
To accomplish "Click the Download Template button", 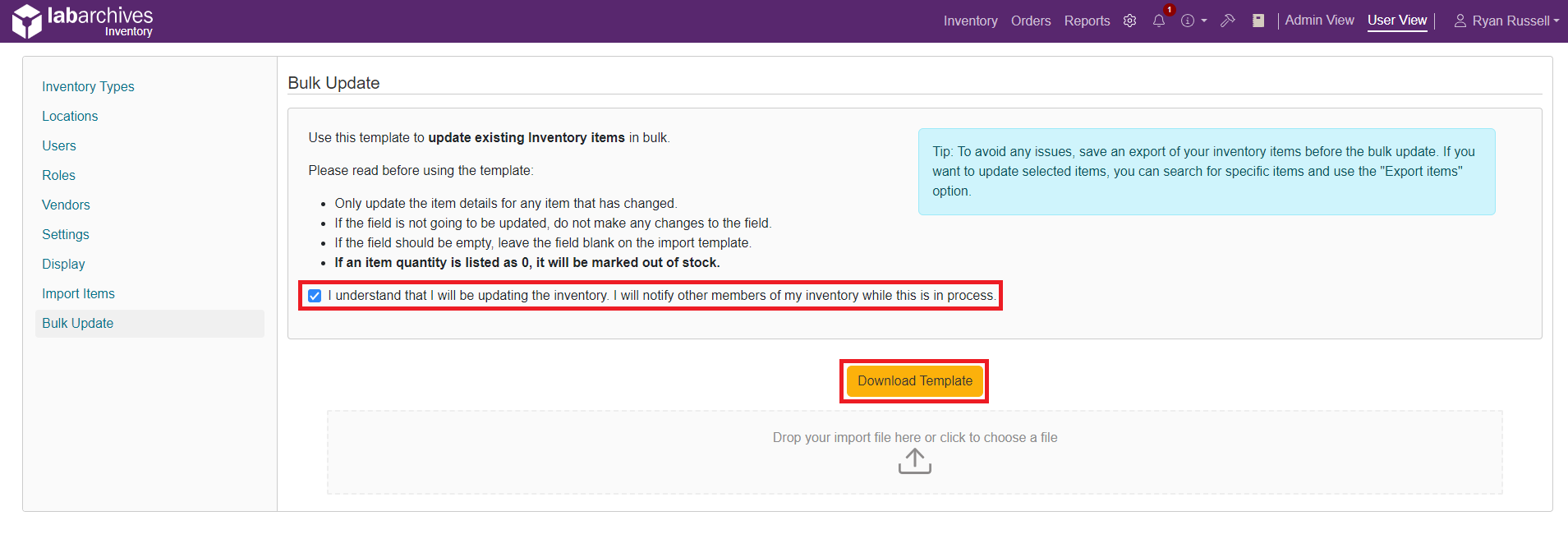I will 914,381.
